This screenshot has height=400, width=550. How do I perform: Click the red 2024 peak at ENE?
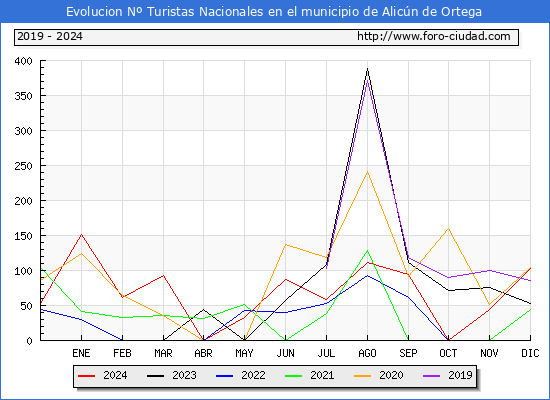click(x=81, y=234)
